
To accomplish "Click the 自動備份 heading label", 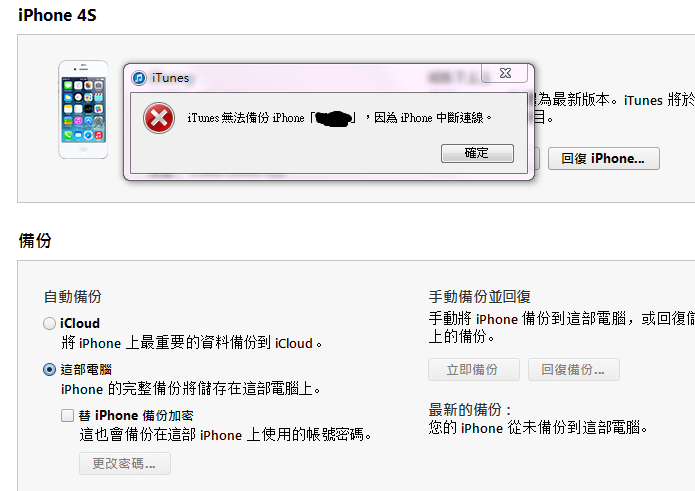I will [x=73, y=296].
